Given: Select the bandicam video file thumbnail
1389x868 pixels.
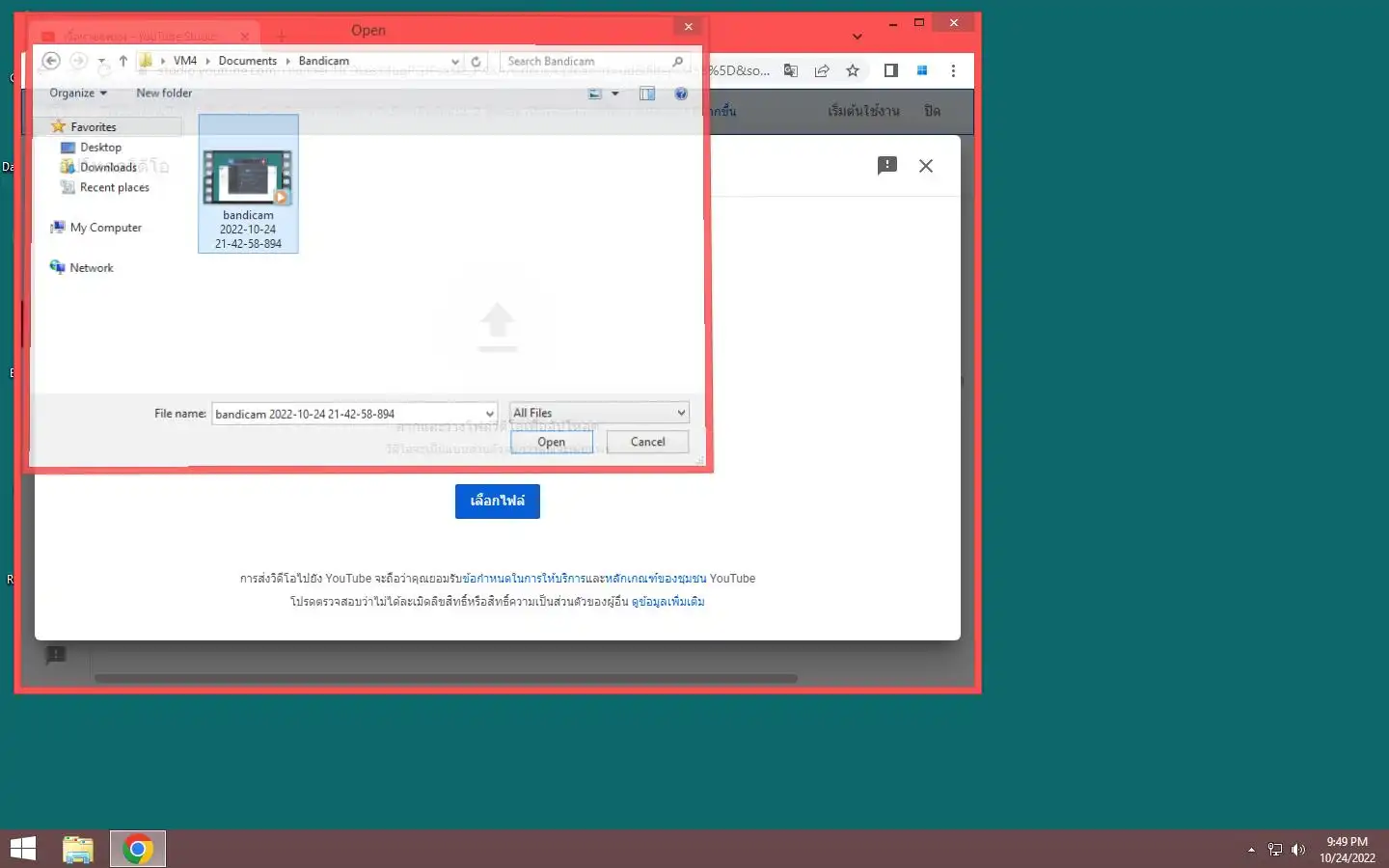Looking at the screenshot, I should [248, 185].
